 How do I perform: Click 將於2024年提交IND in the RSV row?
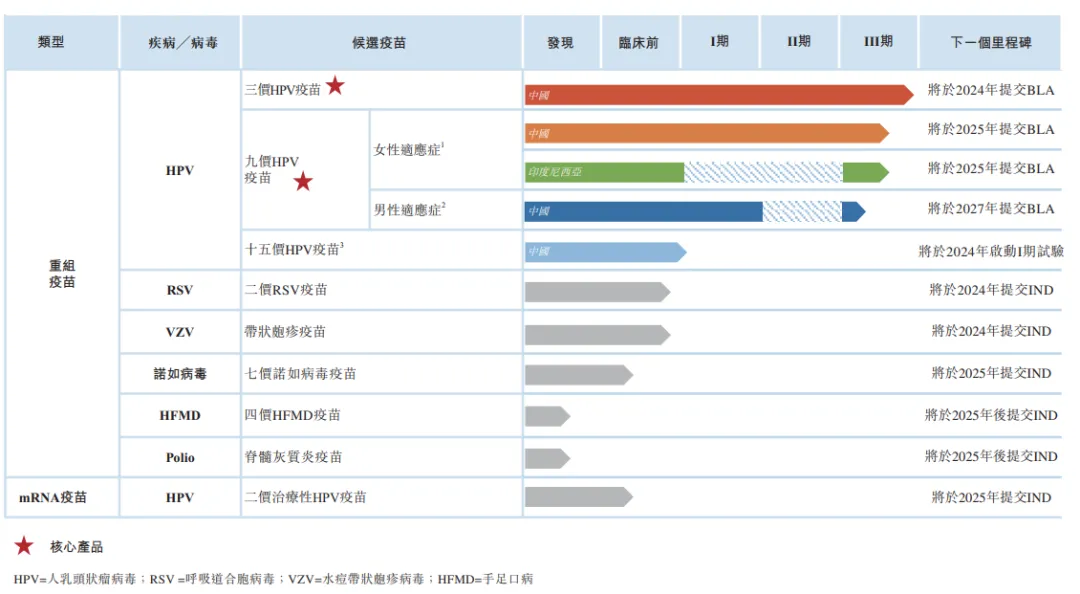(991, 289)
